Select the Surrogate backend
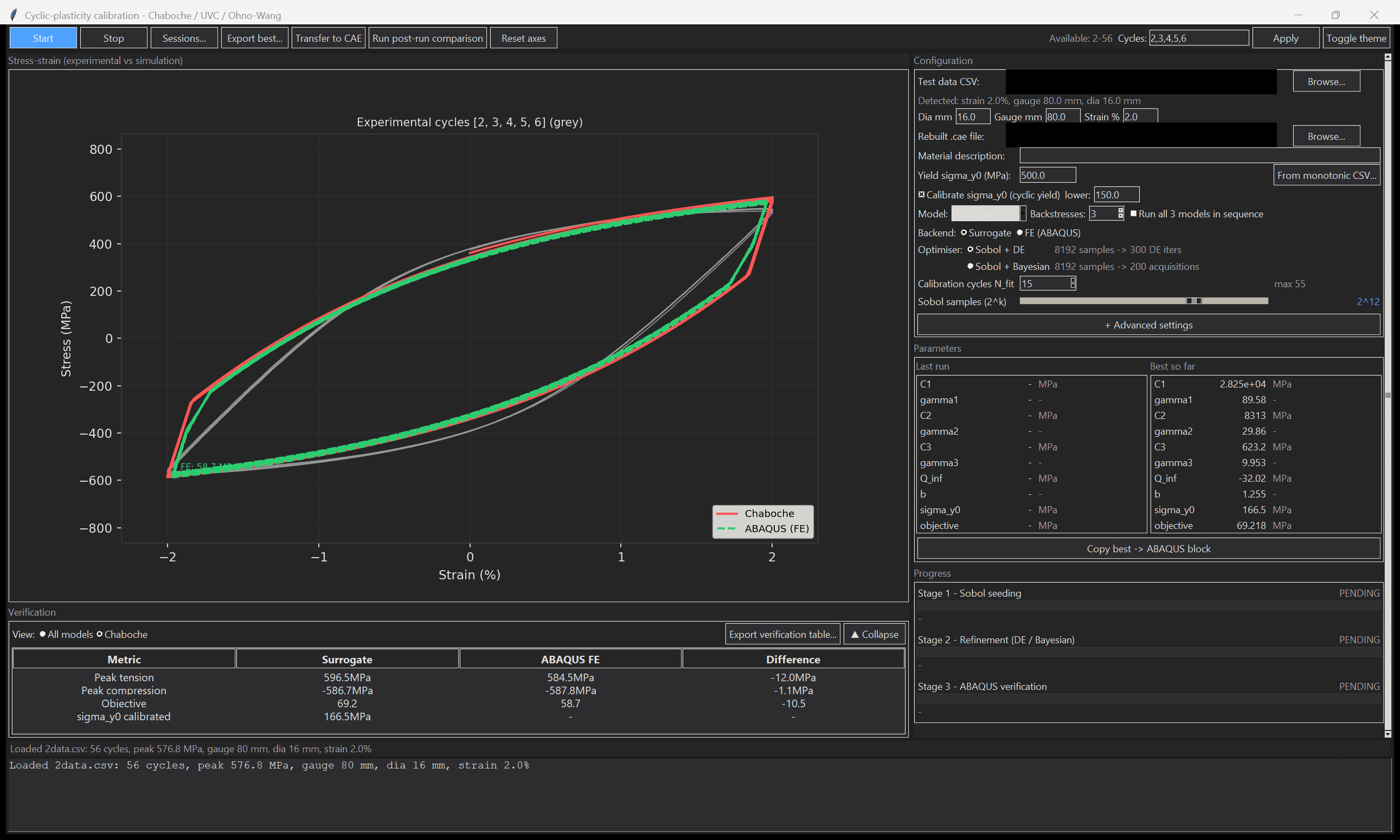The height and width of the screenshot is (840, 1400). (x=964, y=232)
